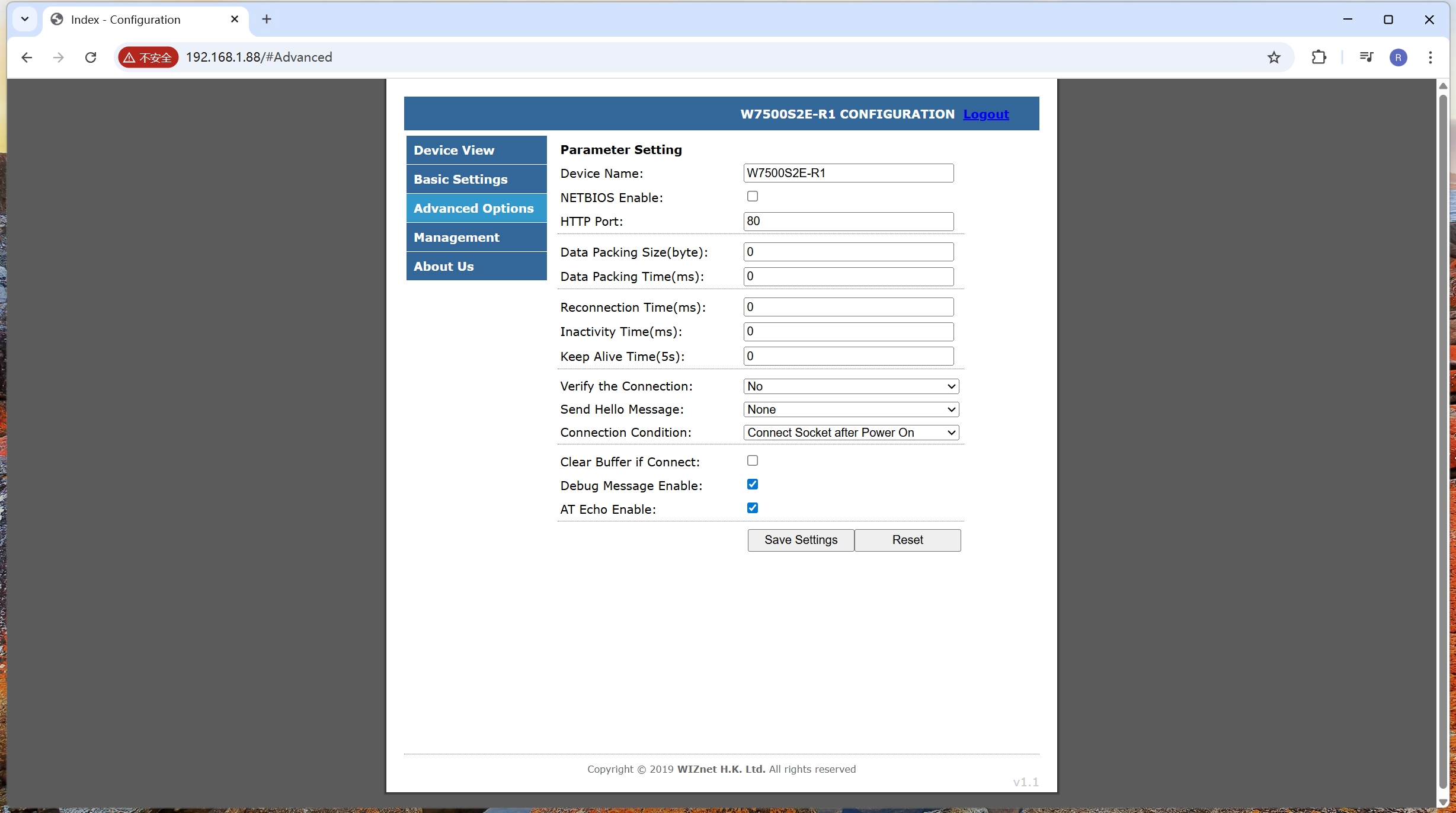Toggle Clear Buffer if Connect checkbox
Viewport: 1456px width, 813px height.
pos(752,460)
